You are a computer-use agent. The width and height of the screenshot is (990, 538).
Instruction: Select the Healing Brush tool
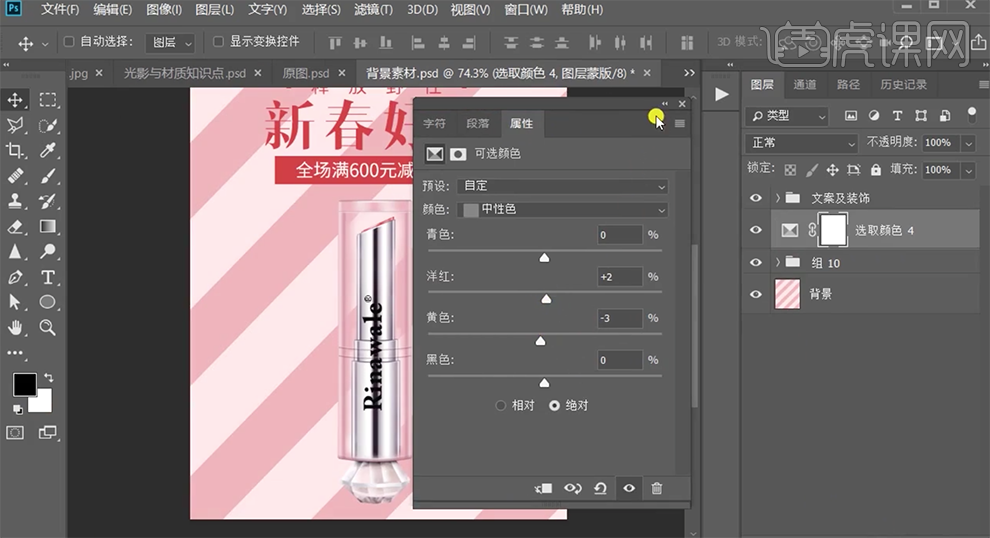point(15,176)
